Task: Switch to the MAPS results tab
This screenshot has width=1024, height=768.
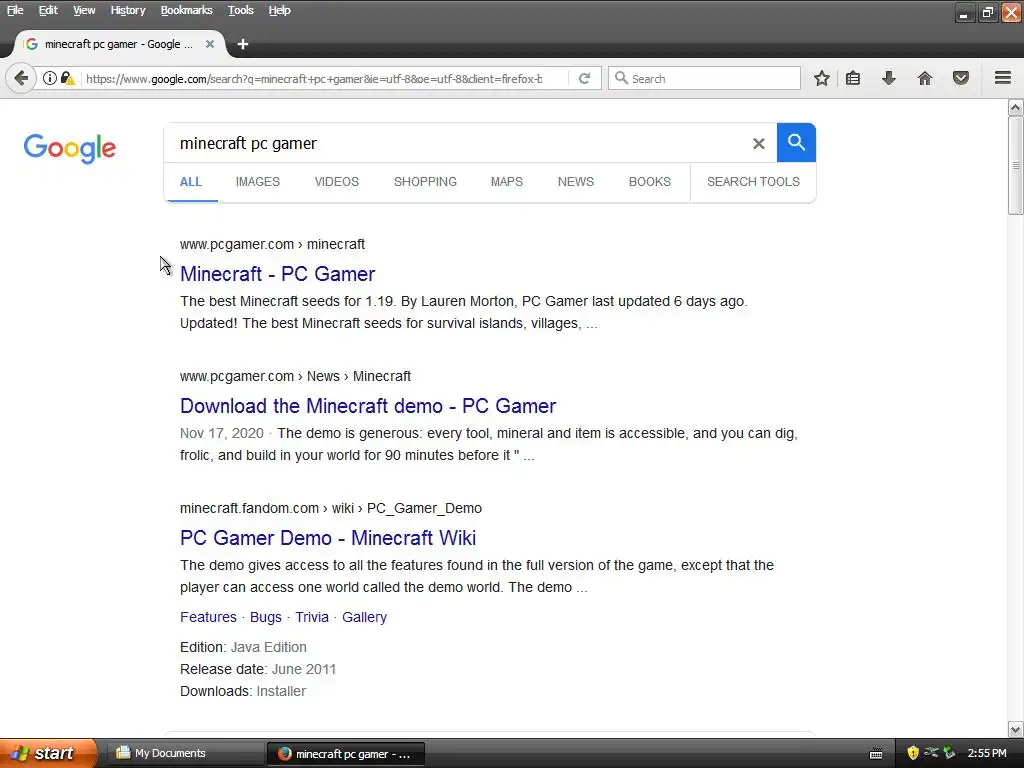Action: pos(507,182)
